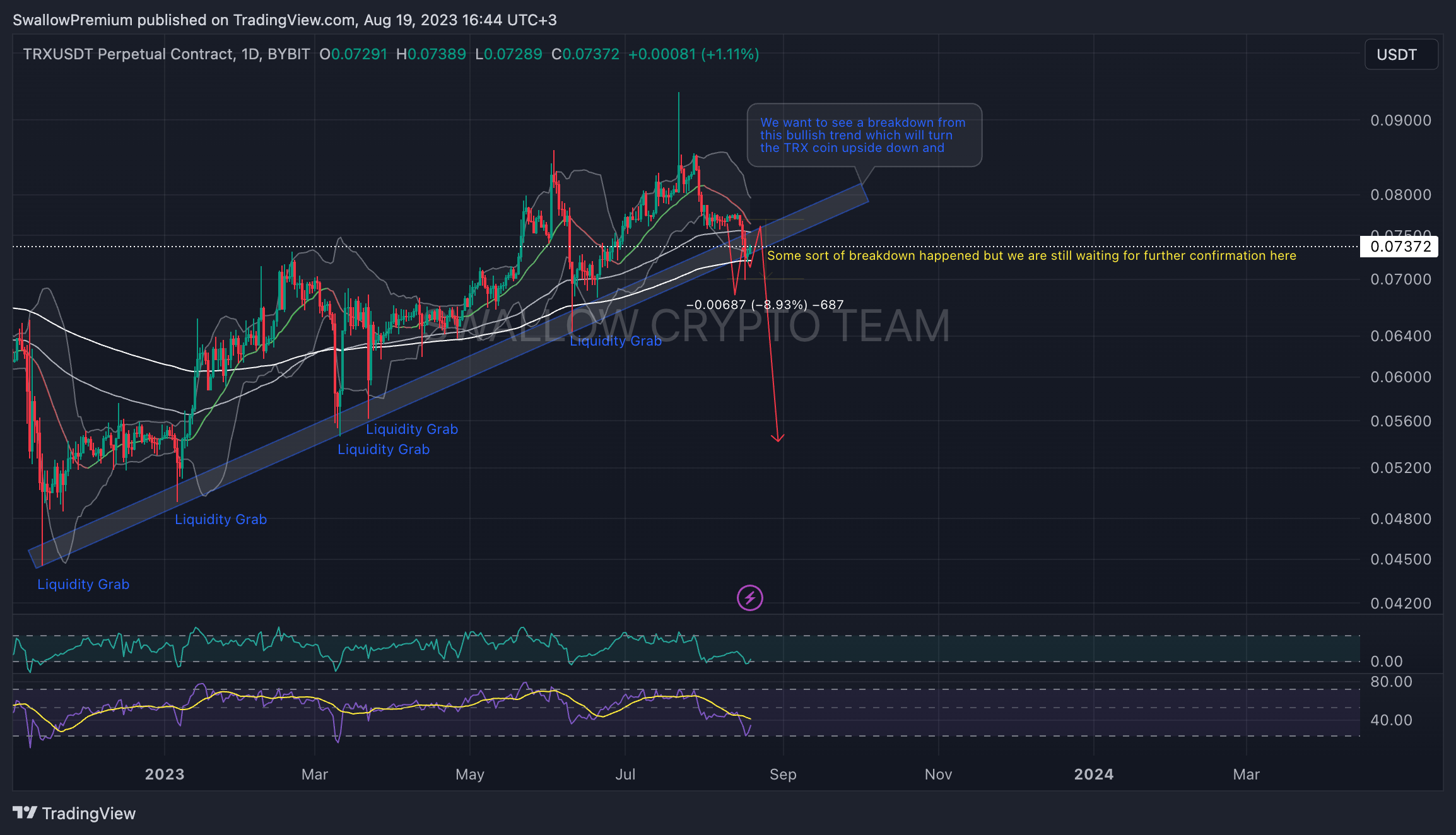Click the 40.00 RSI scale label
1456x835 pixels.
pyautogui.click(x=1391, y=720)
